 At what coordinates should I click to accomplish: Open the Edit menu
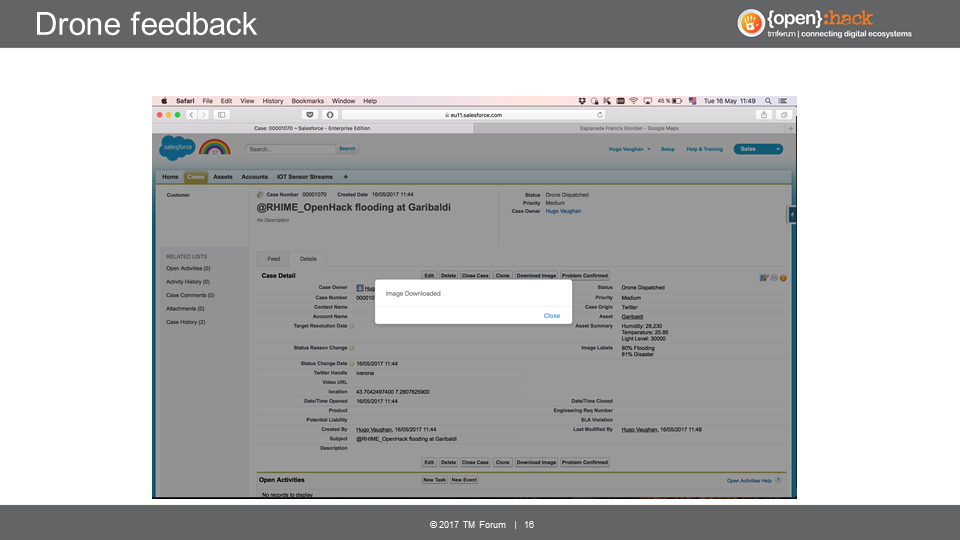pos(227,101)
